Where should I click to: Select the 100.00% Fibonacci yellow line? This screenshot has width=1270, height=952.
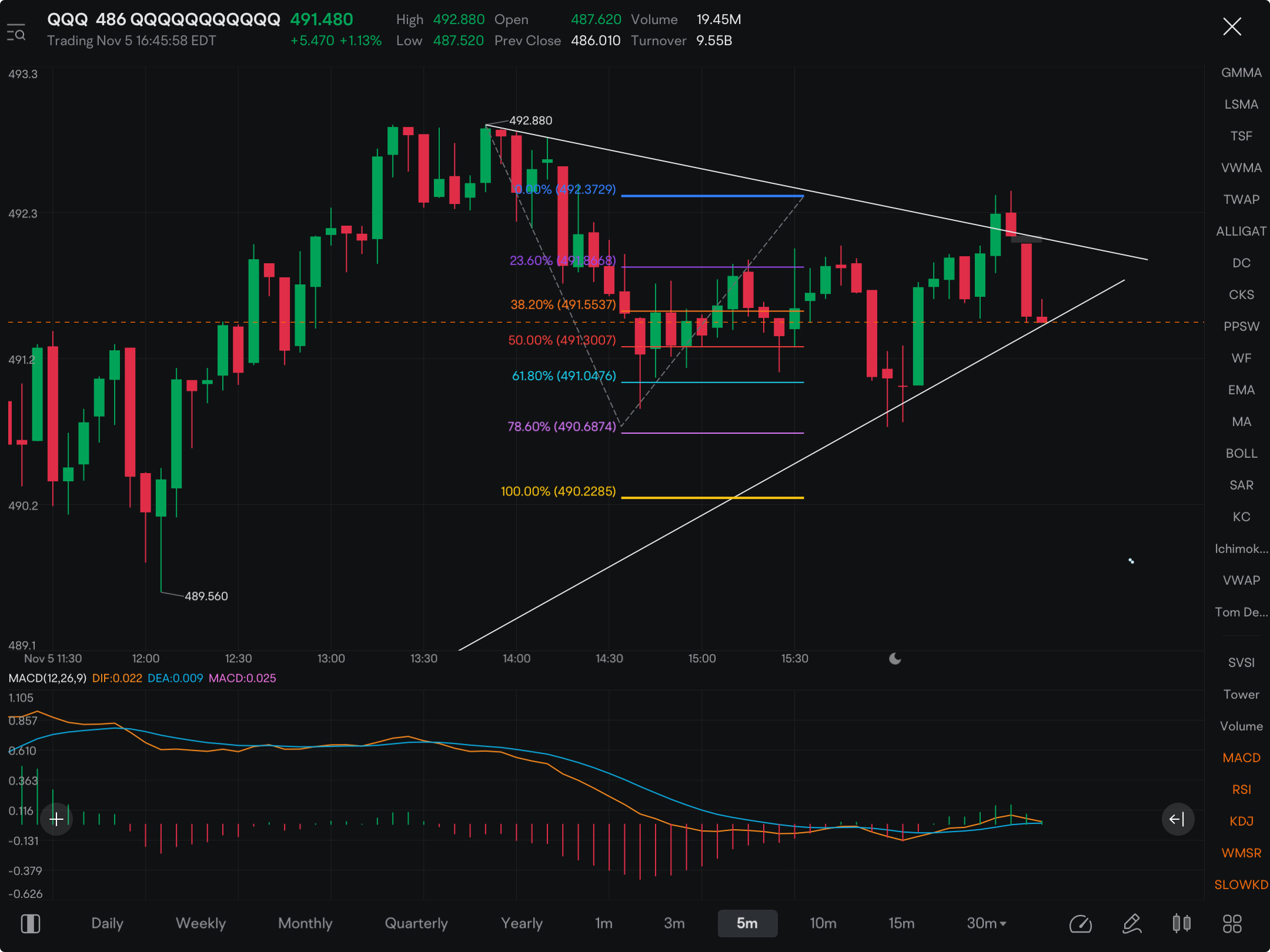(712, 498)
